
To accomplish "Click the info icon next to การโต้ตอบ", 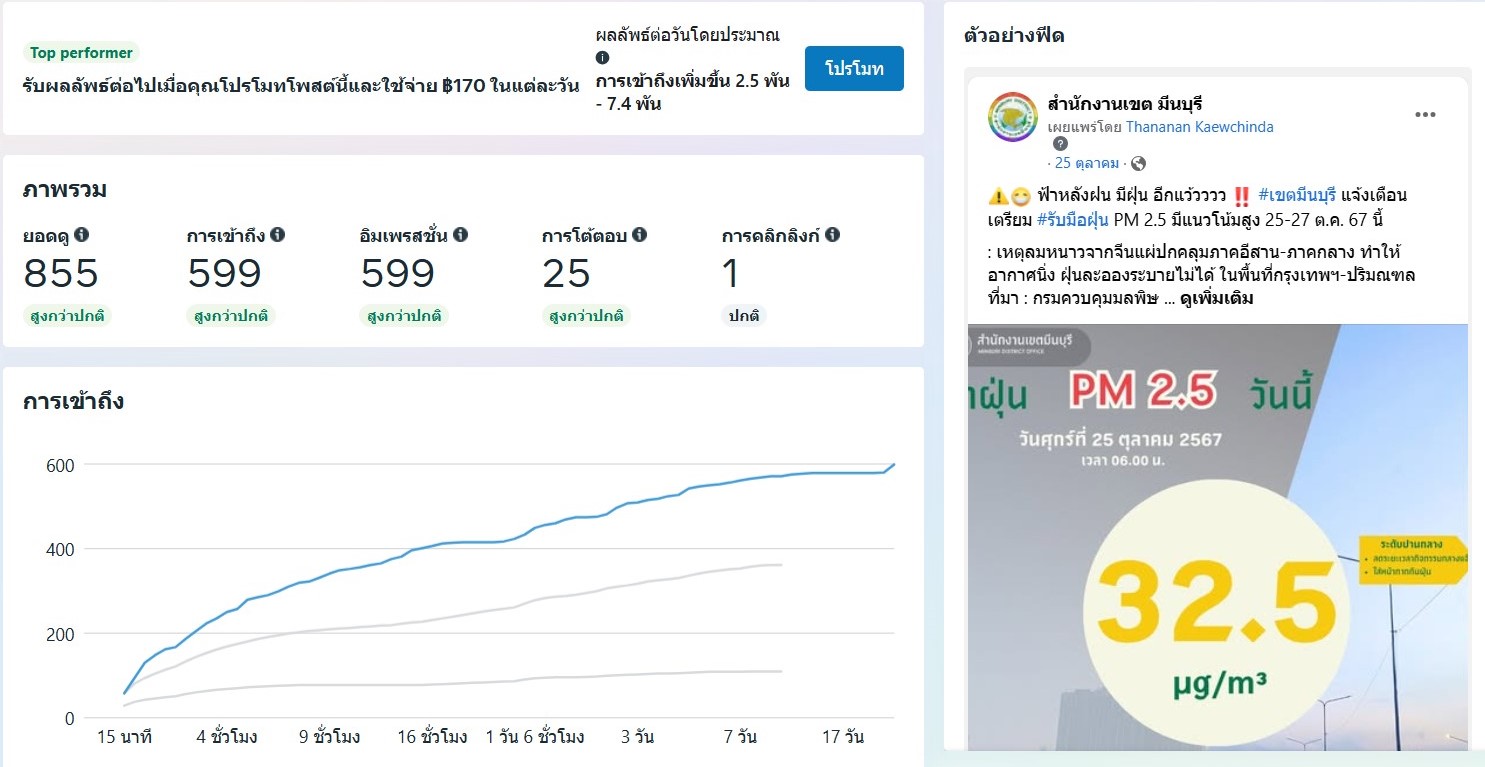I will click(640, 235).
